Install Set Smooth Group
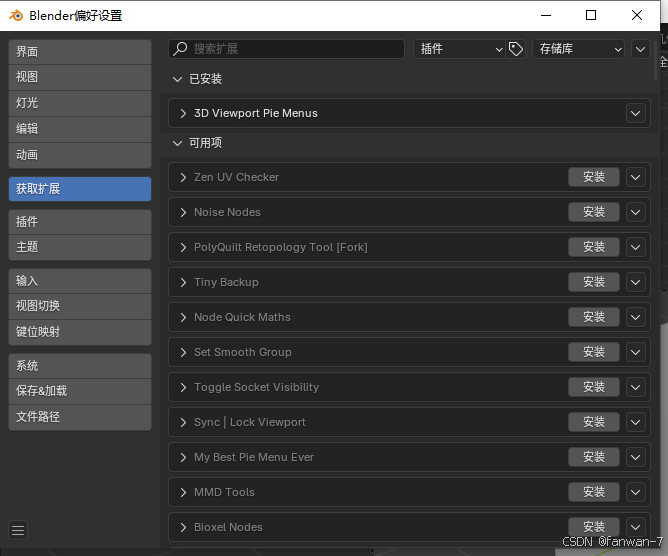668x556 pixels. (x=594, y=352)
